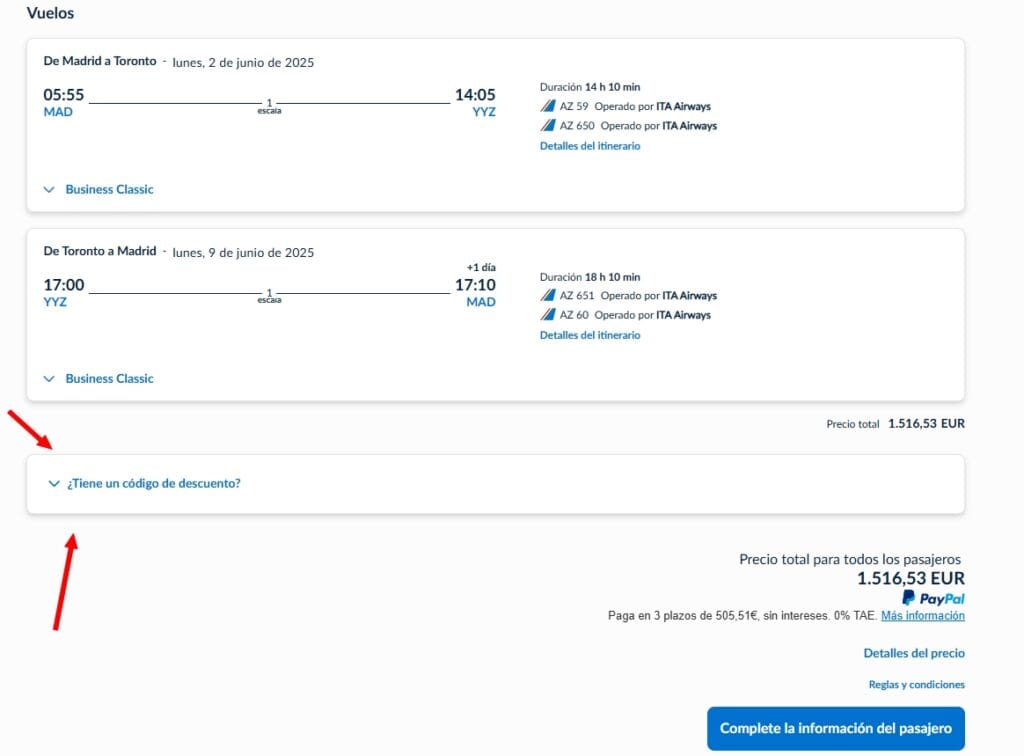Viewport: 1024px width, 756px height.
Task: View 'Detalles del precio'
Action: point(914,653)
